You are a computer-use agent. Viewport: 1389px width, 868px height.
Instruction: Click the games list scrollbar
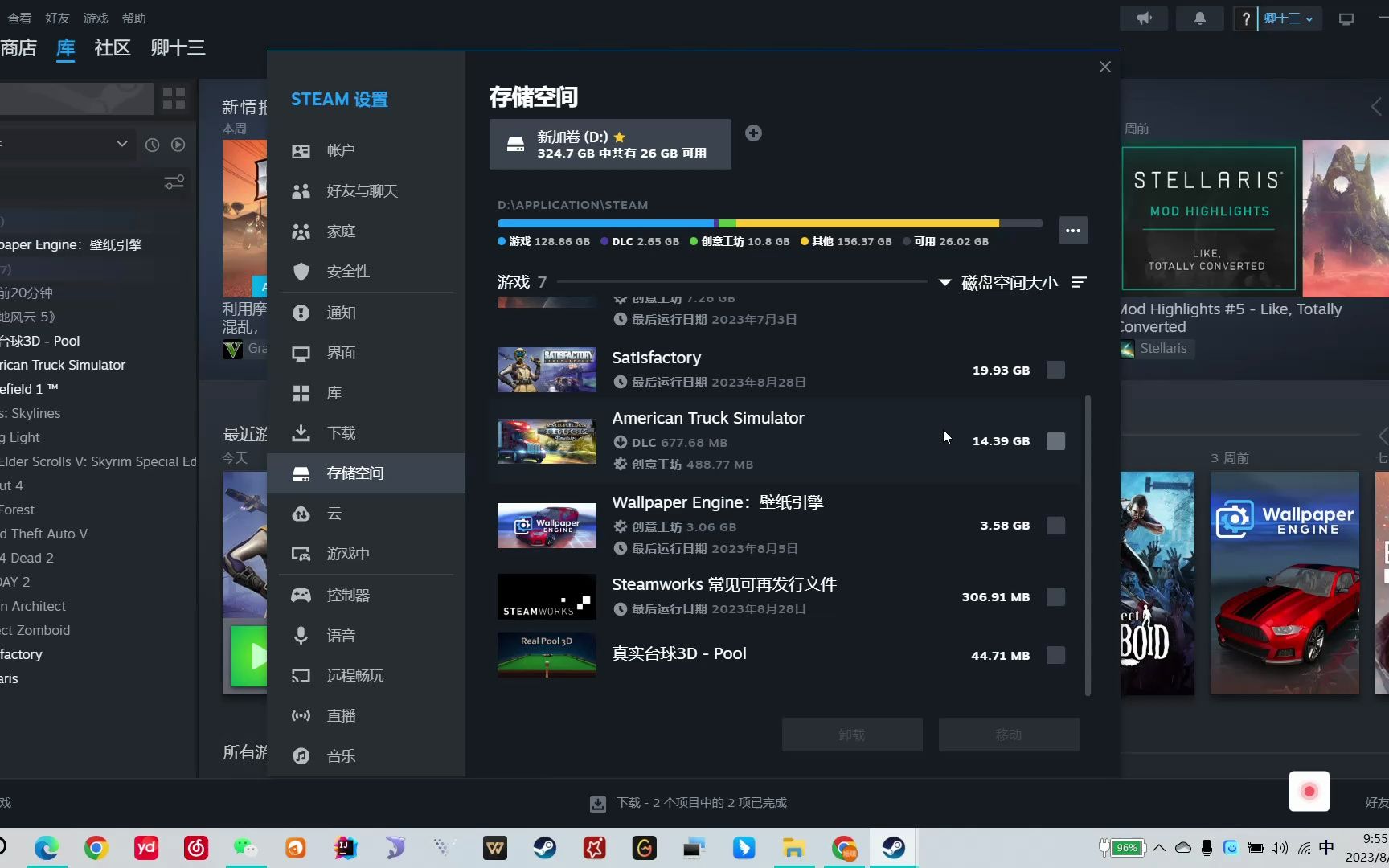tap(1088, 545)
